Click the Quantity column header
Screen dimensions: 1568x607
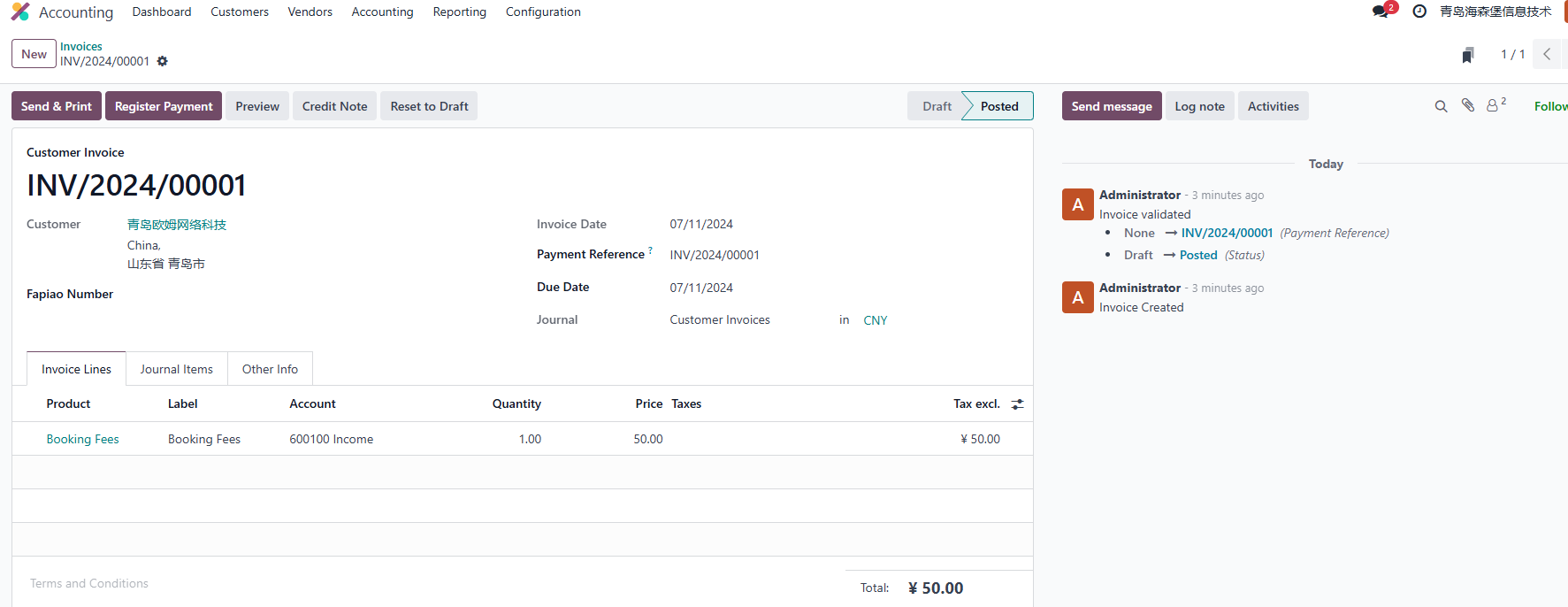point(516,403)
